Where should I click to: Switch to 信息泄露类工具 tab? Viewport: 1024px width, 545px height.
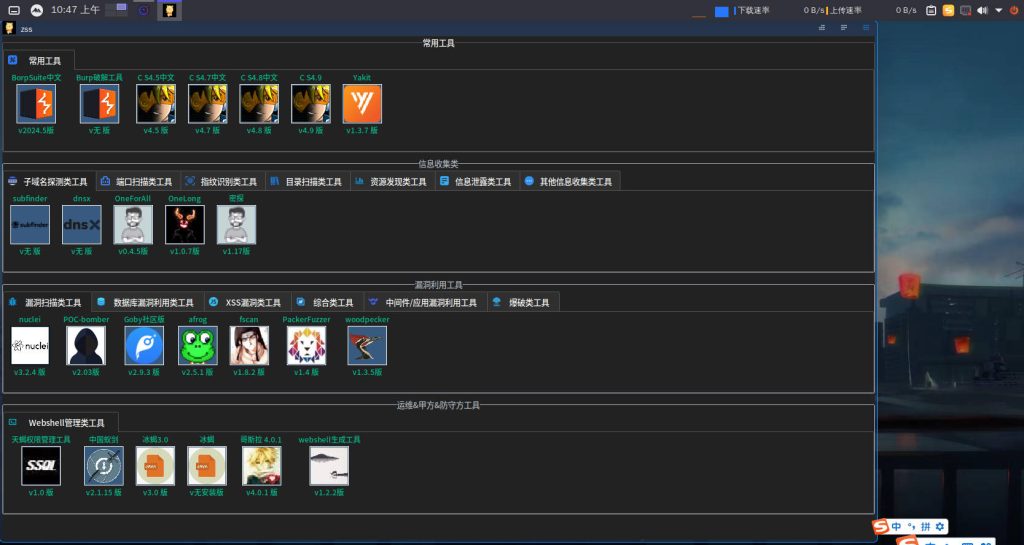pos(477,181)
